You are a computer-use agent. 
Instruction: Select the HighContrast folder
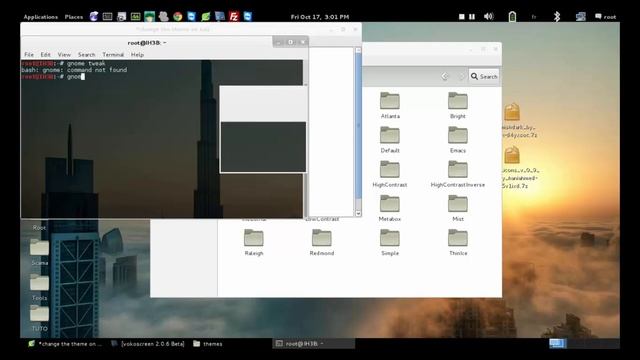pos(390,174)
